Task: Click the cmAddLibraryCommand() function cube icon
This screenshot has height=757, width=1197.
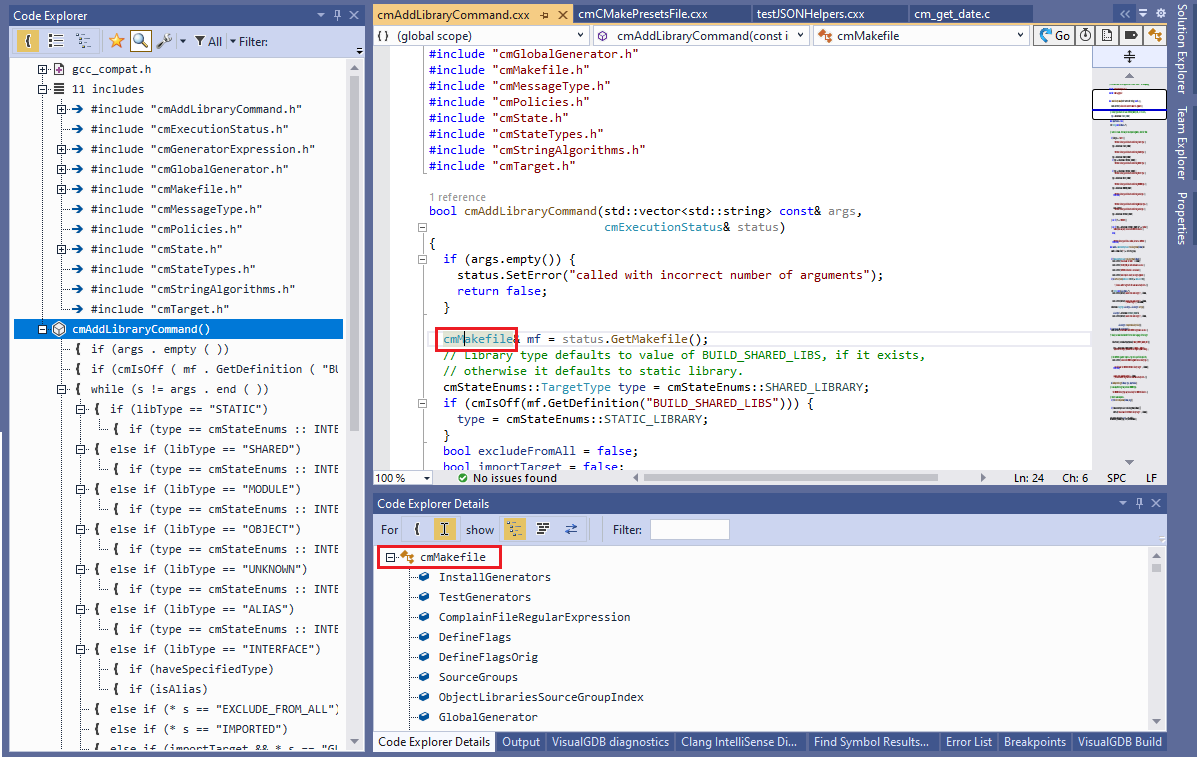Action: tap(59, 329)
